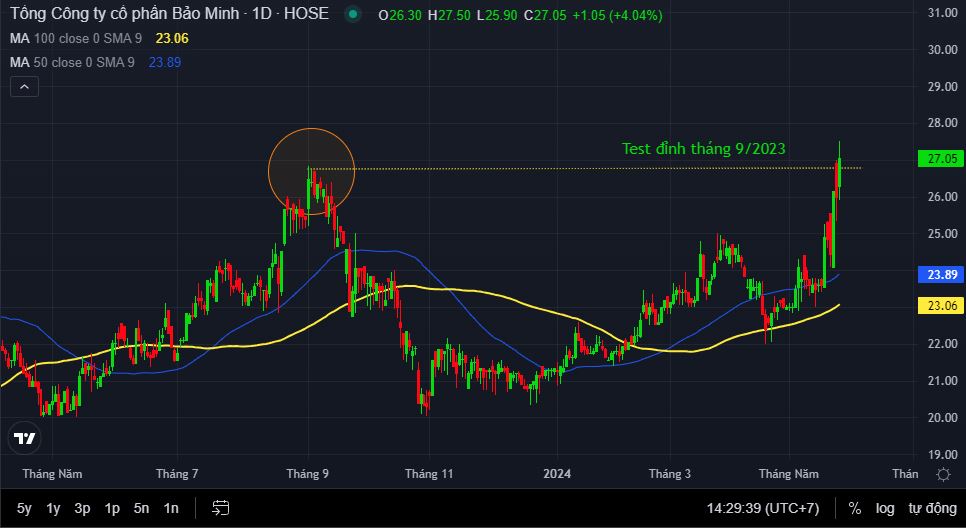The width and height of the screenshot is (966, 528).
Task: Open chart settings gear icon
Action: tap(942, 474)
